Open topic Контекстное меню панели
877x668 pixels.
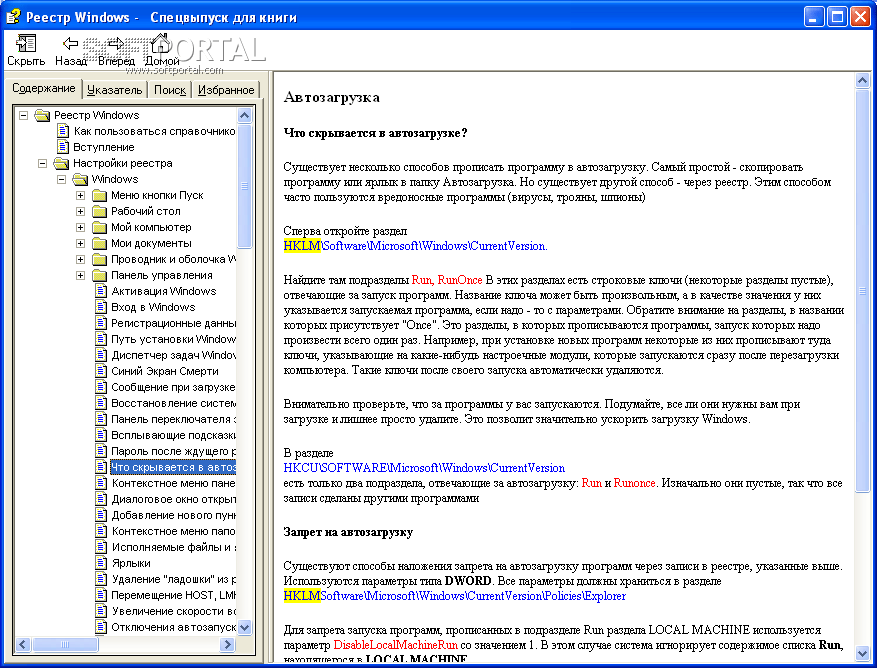[173, 483]
